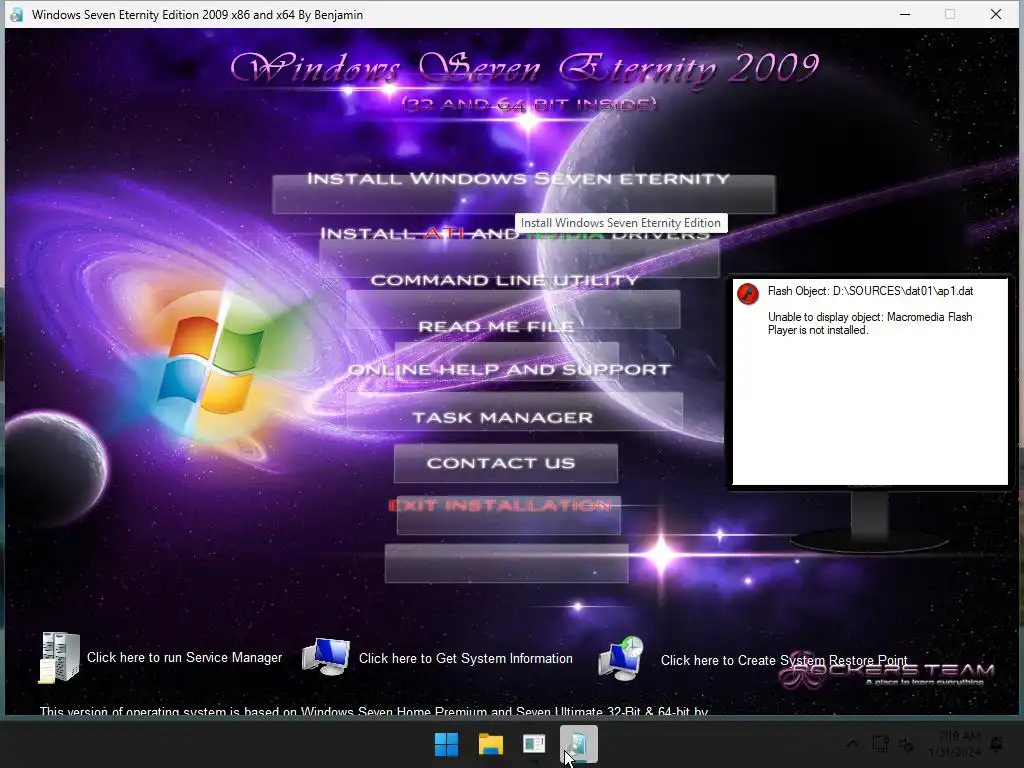This screenshot has height=768, width=1024.
Task: Click the Contact Us button
Action: [x=505, y=464]
